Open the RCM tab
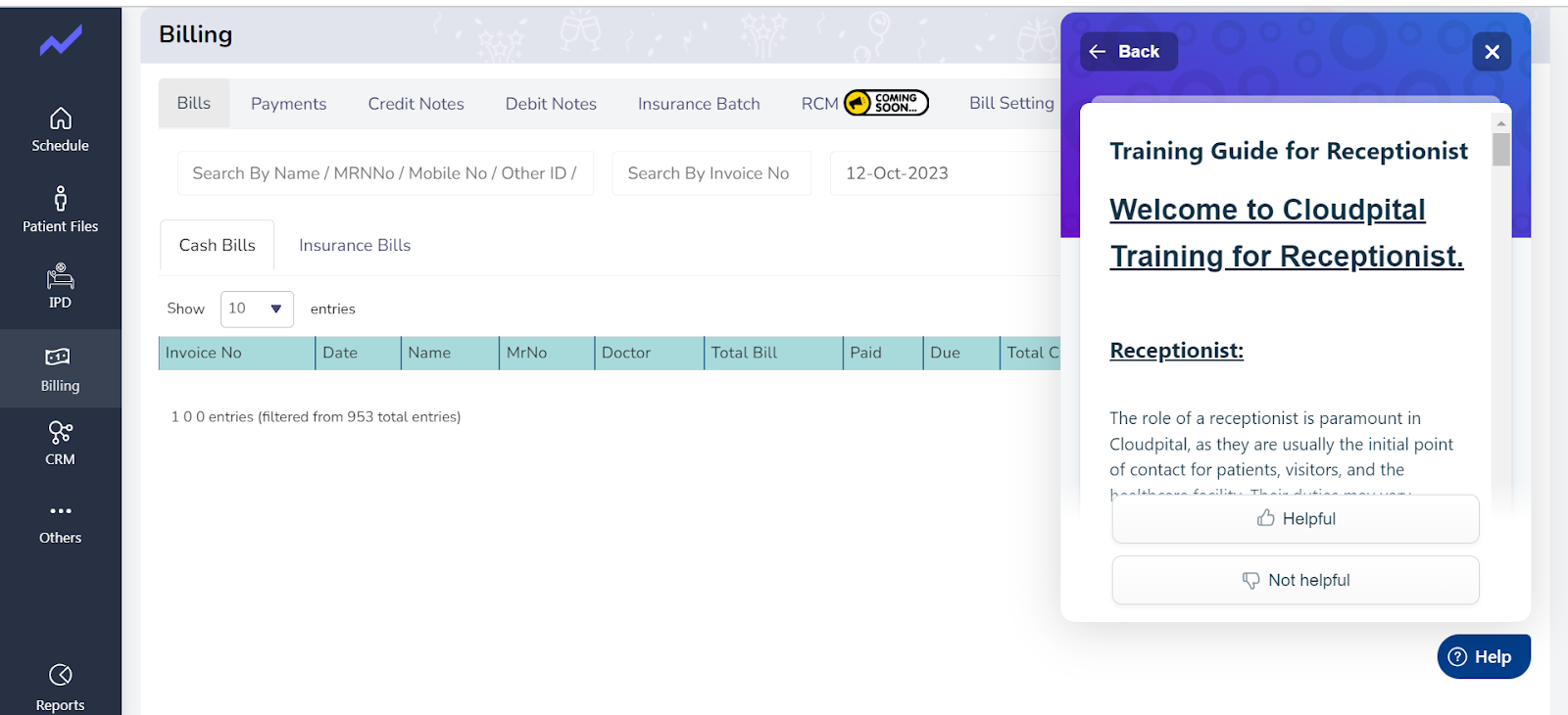Screen dimensions: 1568x715 [820, 104]
